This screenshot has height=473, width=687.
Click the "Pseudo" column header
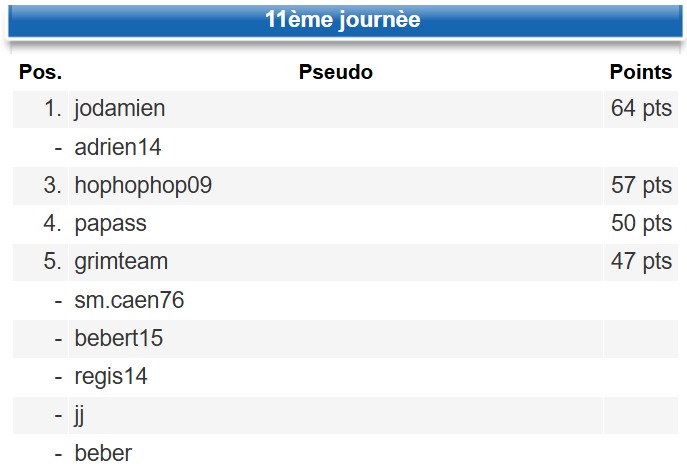tap(336, 72)
